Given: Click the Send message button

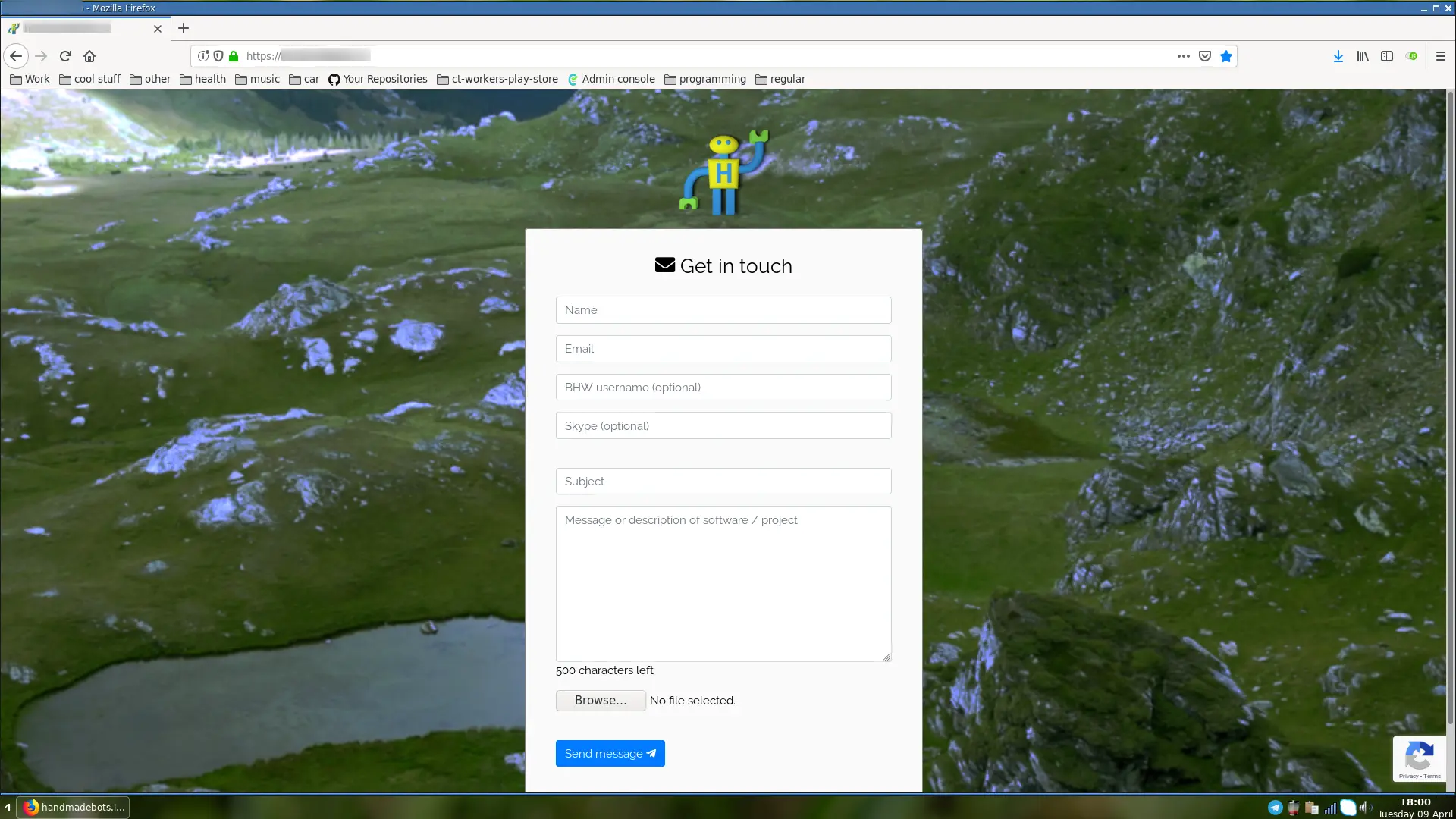Looking at the screenshot, I should click(x=610, y=754).
